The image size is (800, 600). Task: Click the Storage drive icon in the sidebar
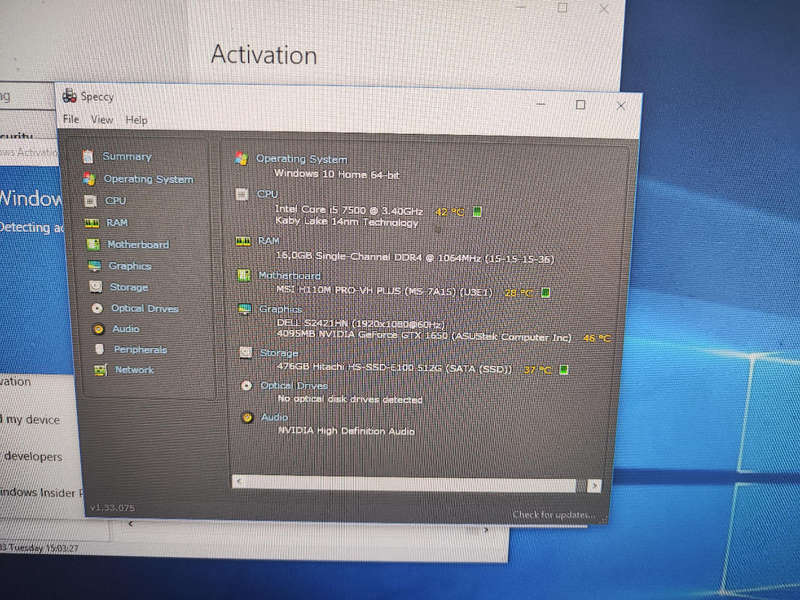pyautogui.click(x=96, y=287)
